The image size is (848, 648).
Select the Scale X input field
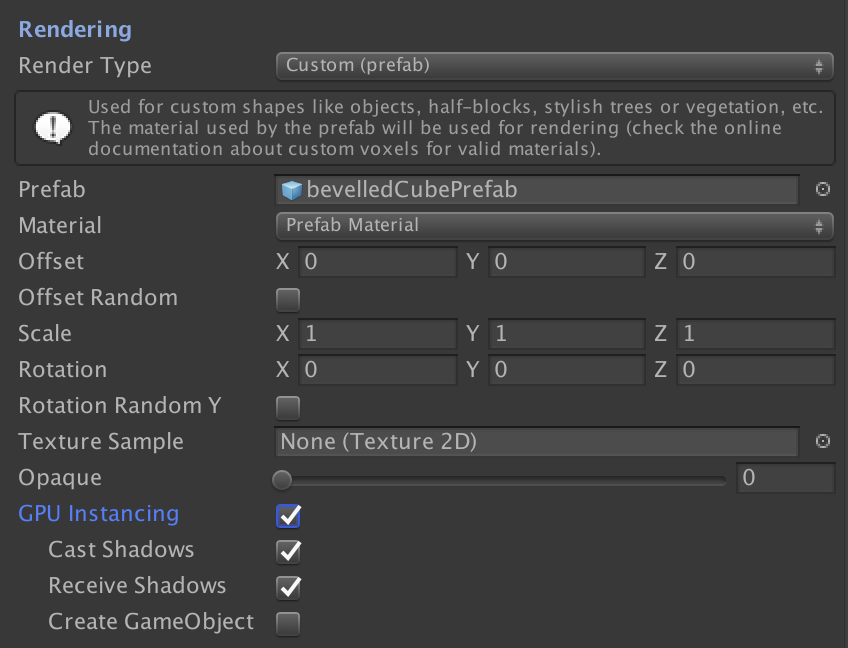[378, 333]
